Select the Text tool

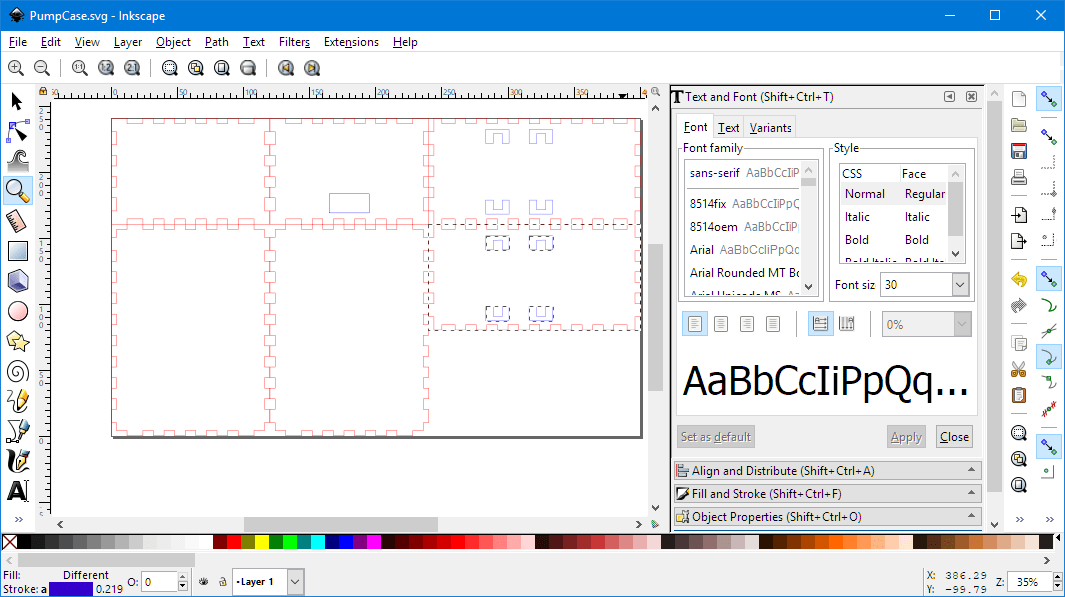point(17,490)
